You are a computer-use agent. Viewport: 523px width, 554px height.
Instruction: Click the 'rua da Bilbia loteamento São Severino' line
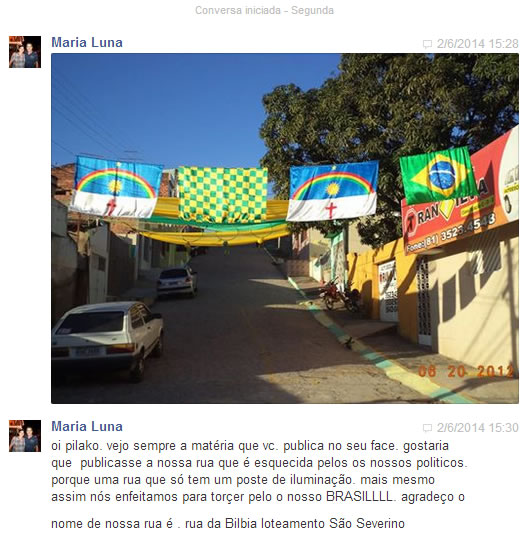tap(295, 523)
